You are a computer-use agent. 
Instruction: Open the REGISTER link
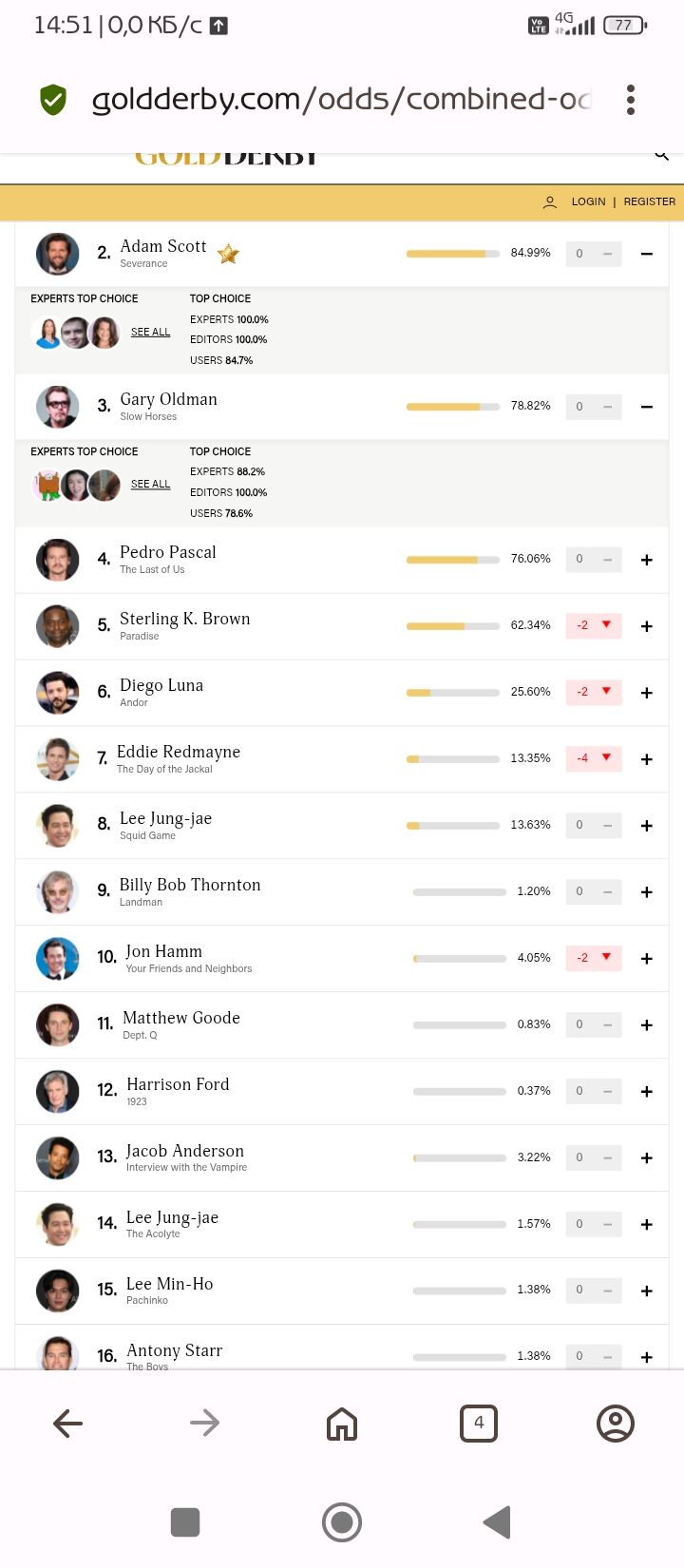pyautogui.click(x=650, y=201)
